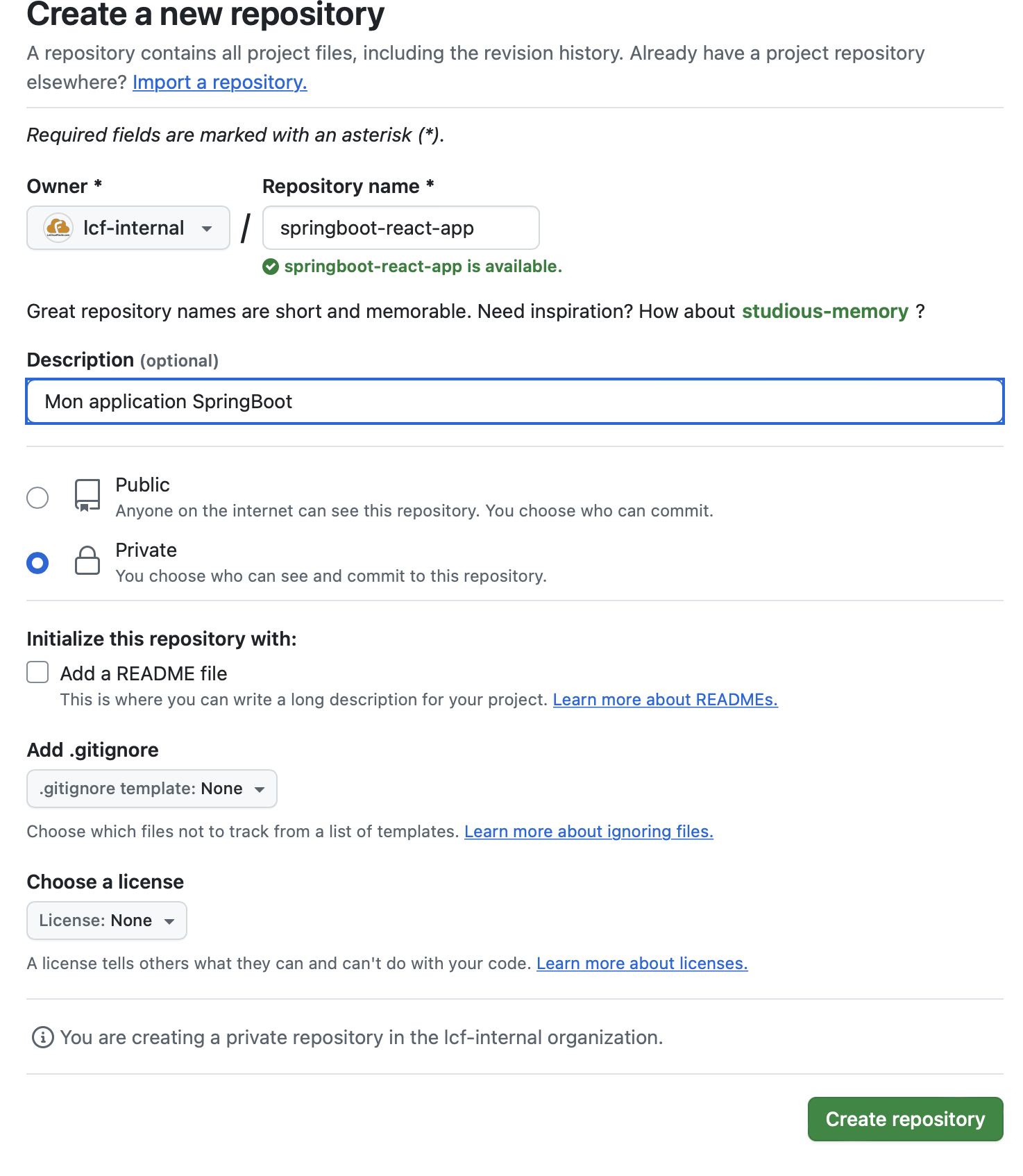Click the info icon near private repository notice
The image size is (1023, 1176).
(x=43, y=1037)
